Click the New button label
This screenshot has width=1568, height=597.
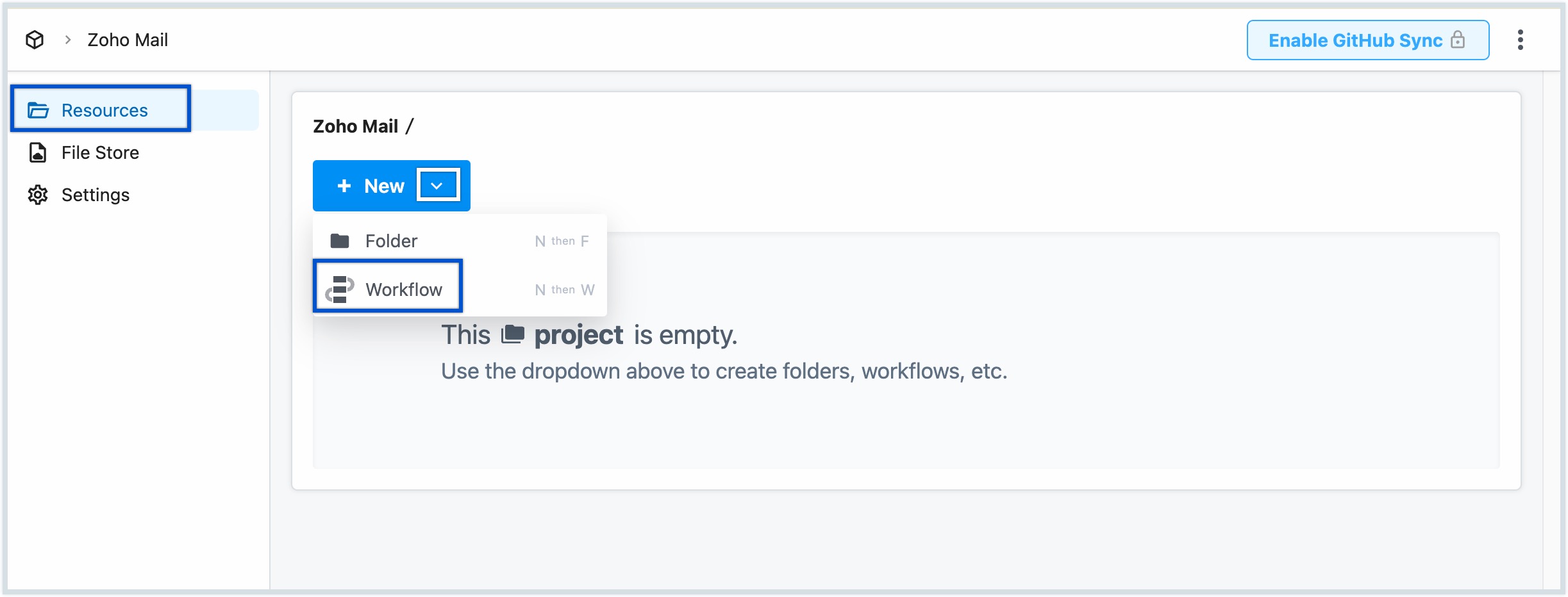click(384, 186)
